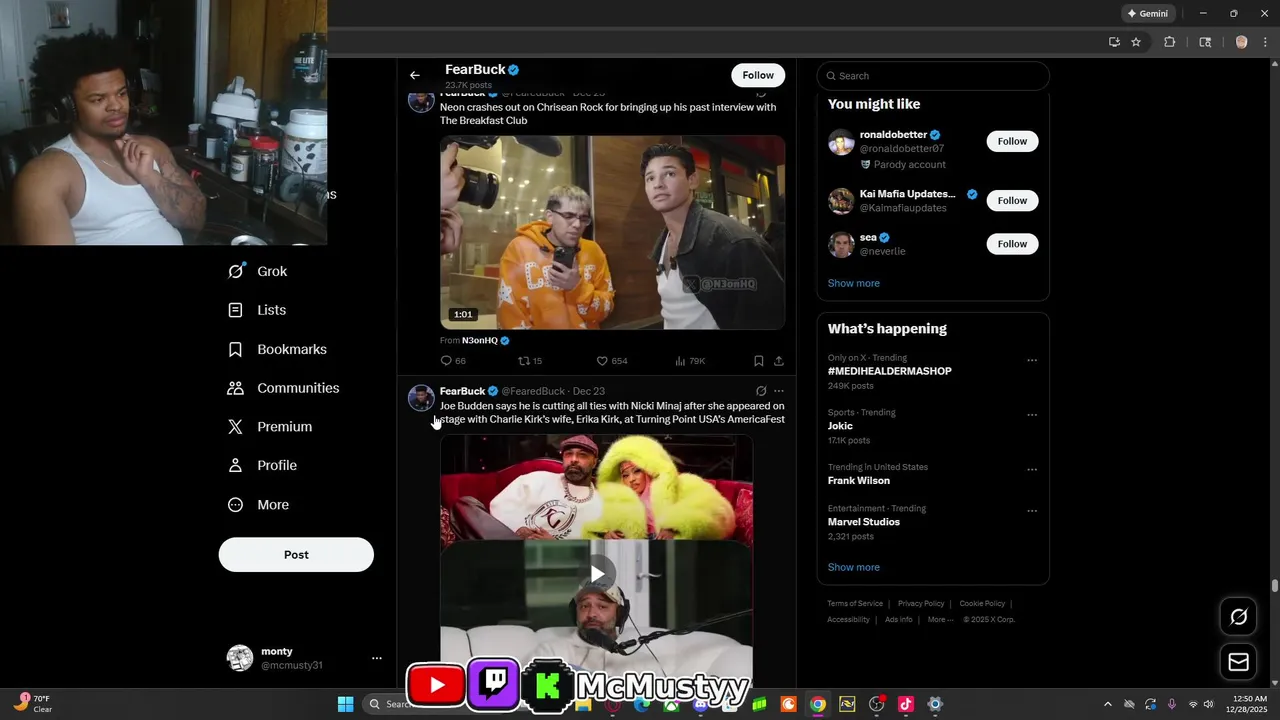Open Premium in the sidebar
1280x720 pixels.
coord(271,426)
